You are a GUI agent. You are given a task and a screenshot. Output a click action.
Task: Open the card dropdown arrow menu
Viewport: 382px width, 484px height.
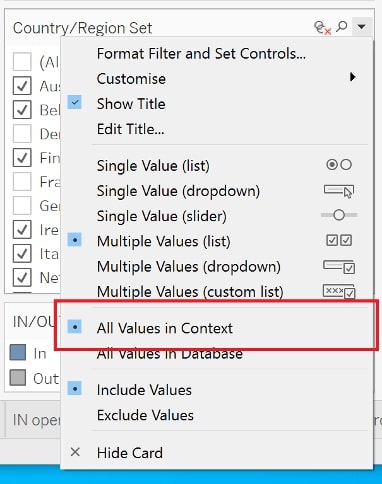tap(361, 26)
